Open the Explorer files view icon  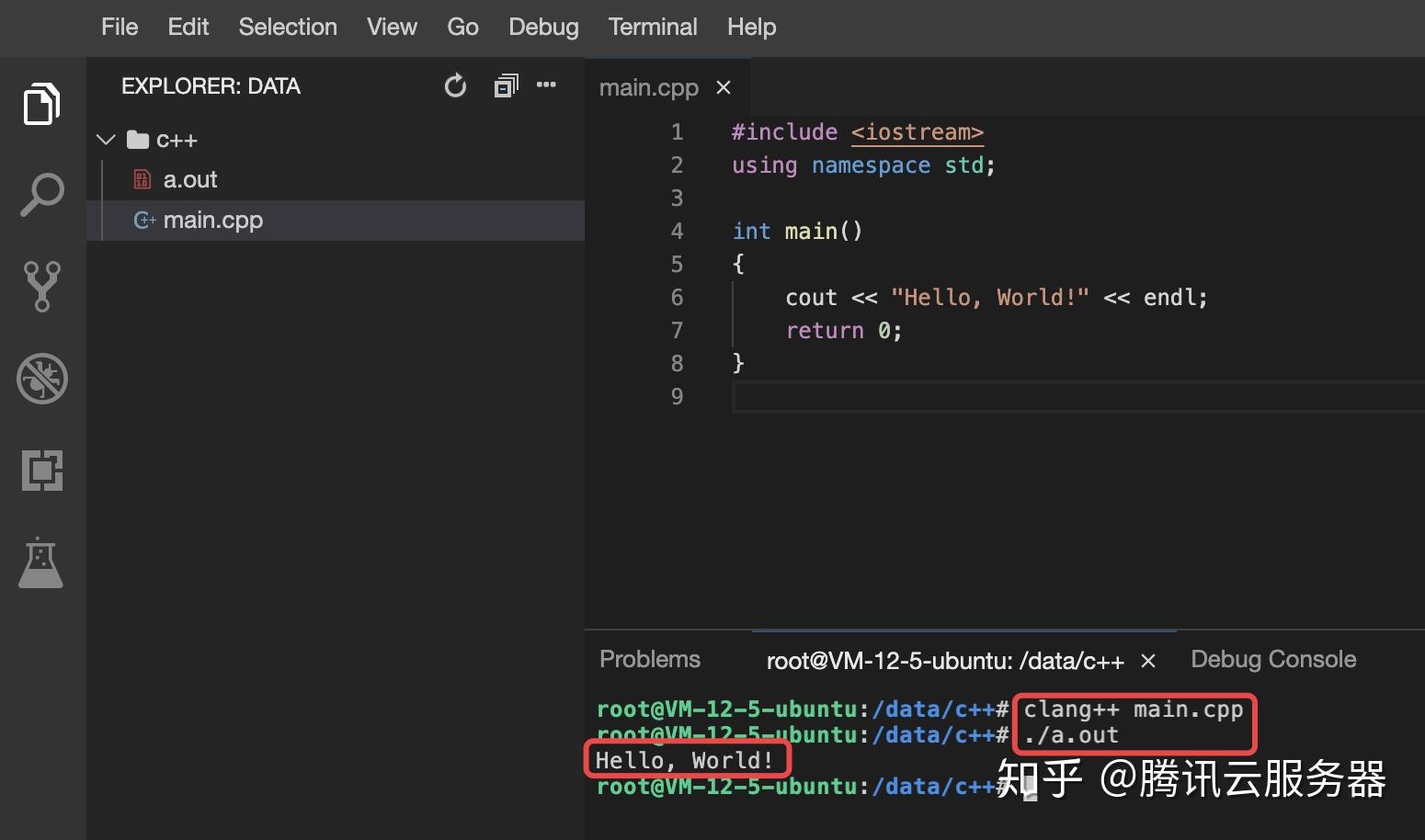(x=42, y=103)
